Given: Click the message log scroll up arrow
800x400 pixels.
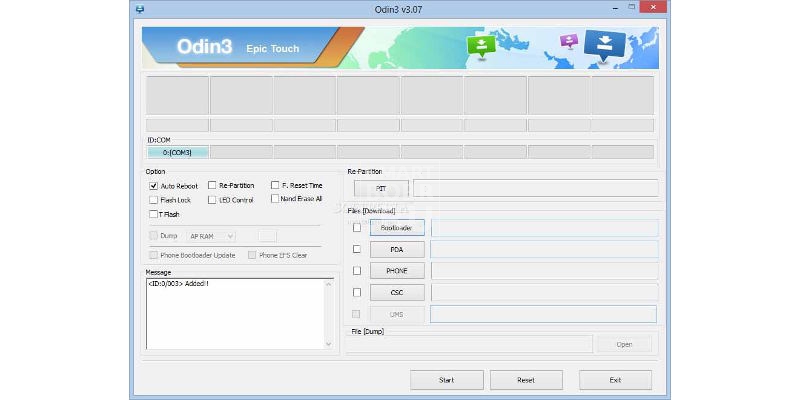Looking at the screenshot, I should click(329, 284).
